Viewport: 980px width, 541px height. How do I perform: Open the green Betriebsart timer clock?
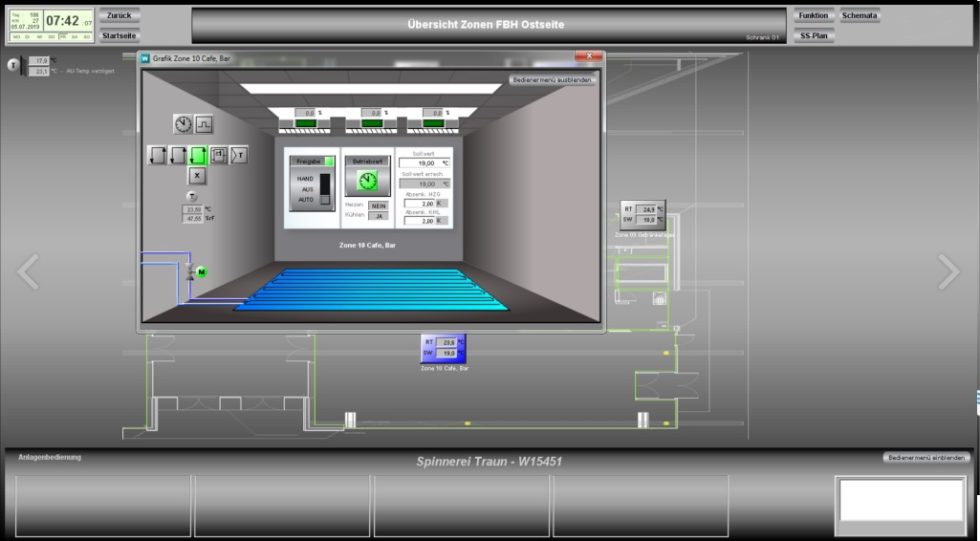[367, 180]
